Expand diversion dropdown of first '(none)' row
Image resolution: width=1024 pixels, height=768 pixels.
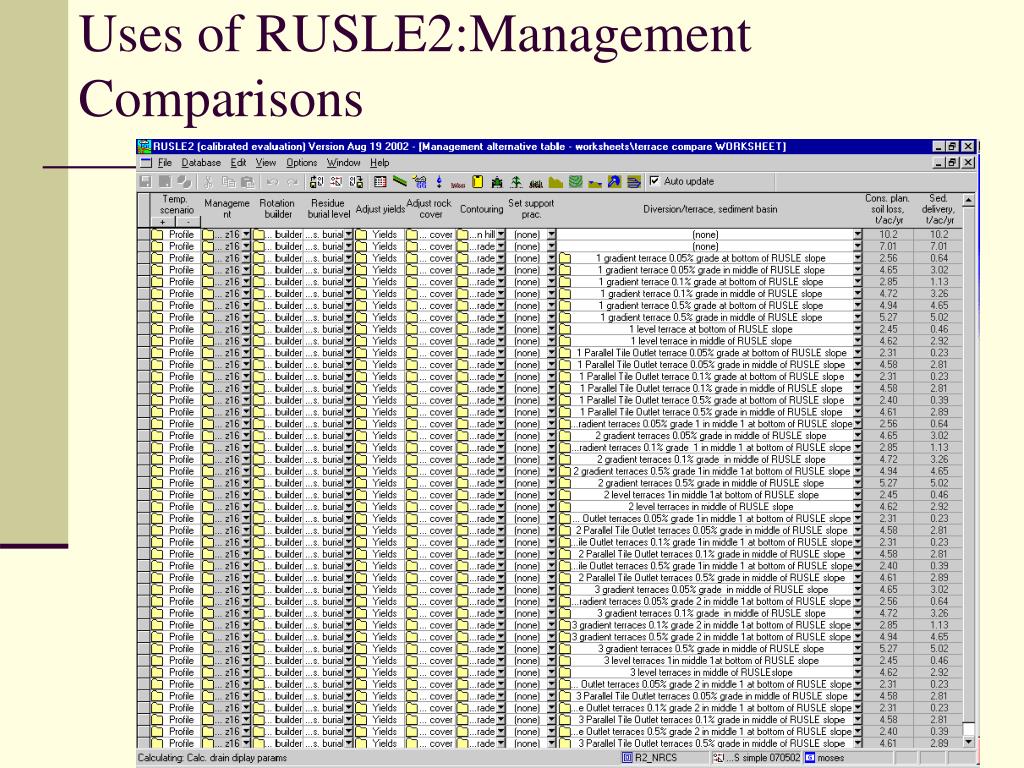pos(857,234)
